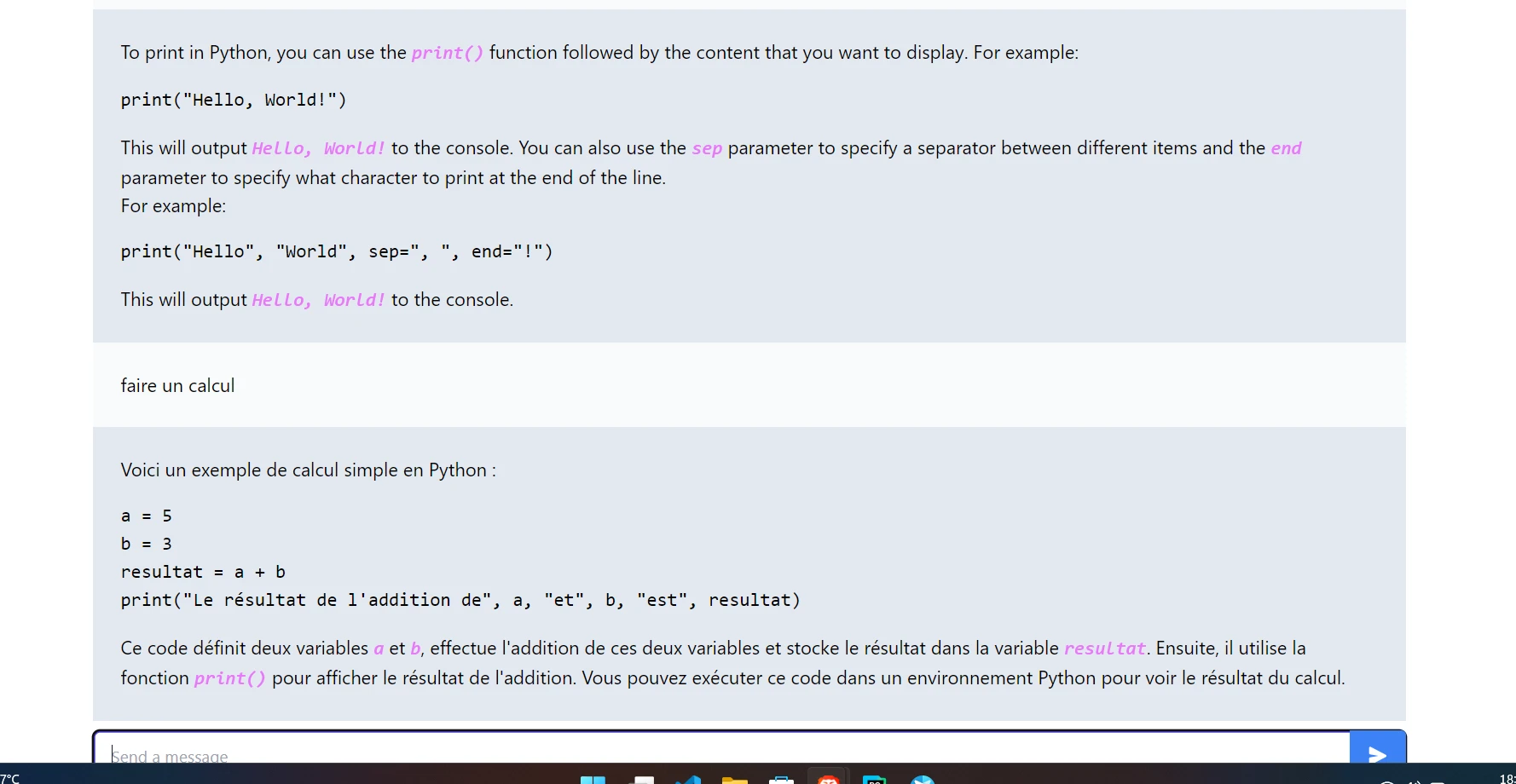Click the pink inline "resultat" code term
The height and width of the screenshot is (784, 1516).
(x=1104, y=649)
